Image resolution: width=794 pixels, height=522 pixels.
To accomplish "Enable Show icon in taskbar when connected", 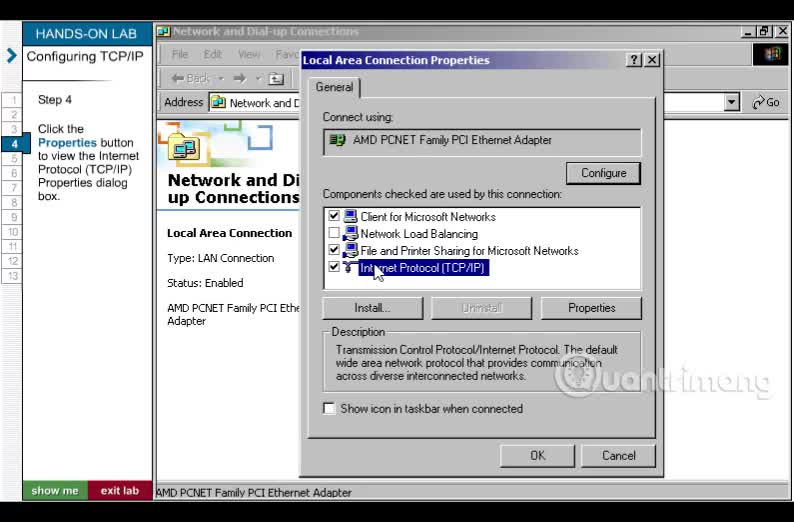I will (329, 409).
